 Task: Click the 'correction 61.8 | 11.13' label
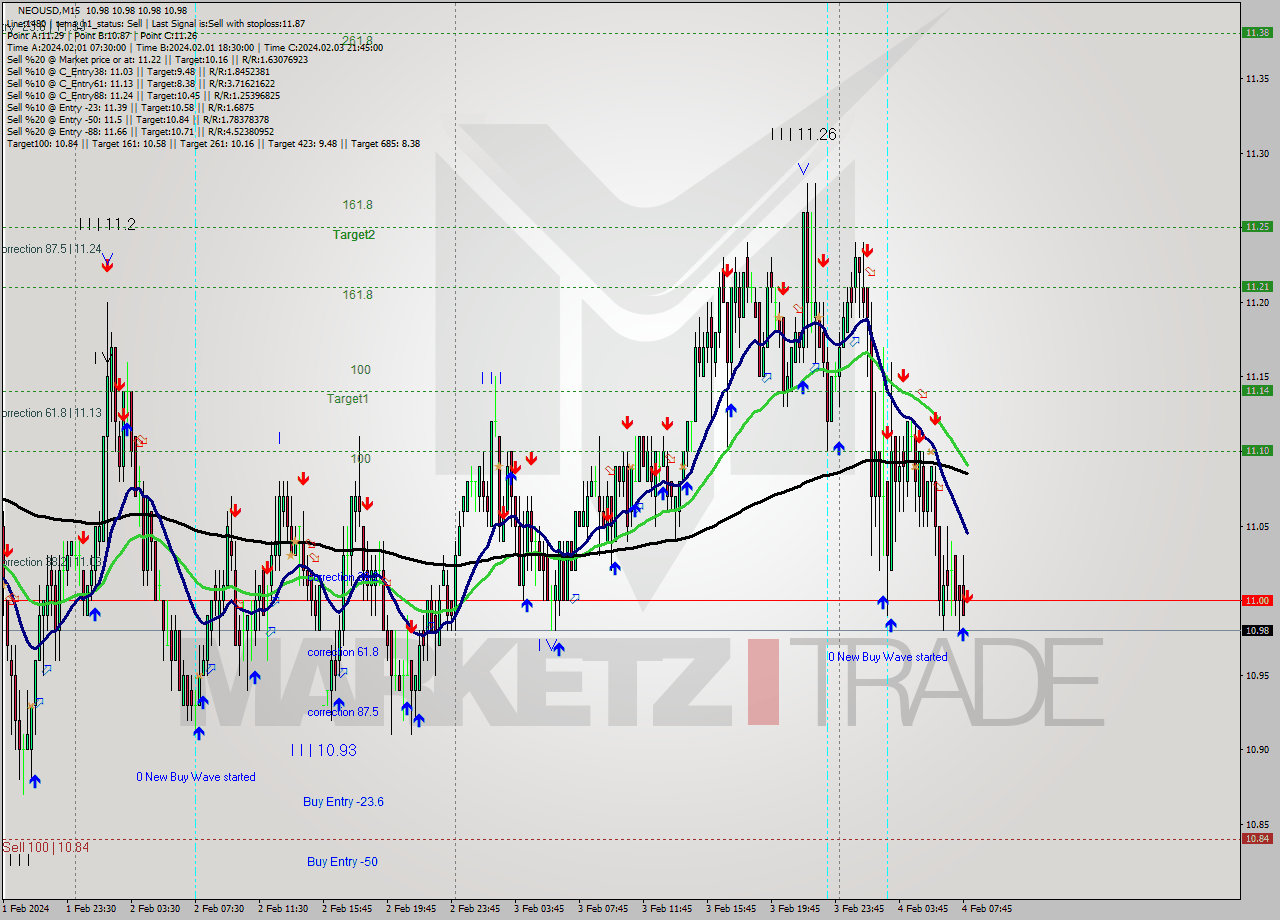click(50, 413)
